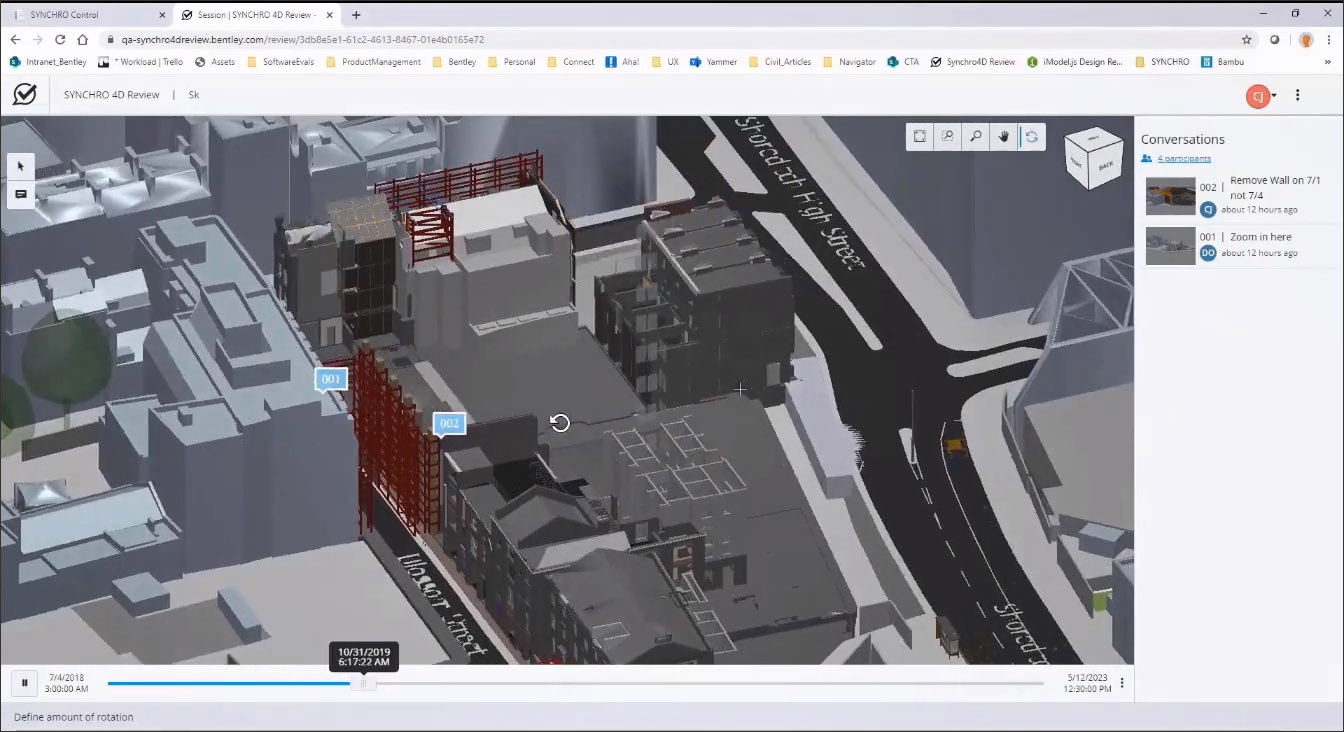This screenshot has height=732, width=1344.
Task: Open the Intranet_Bentley bookmark
Action: click(47, 62)
